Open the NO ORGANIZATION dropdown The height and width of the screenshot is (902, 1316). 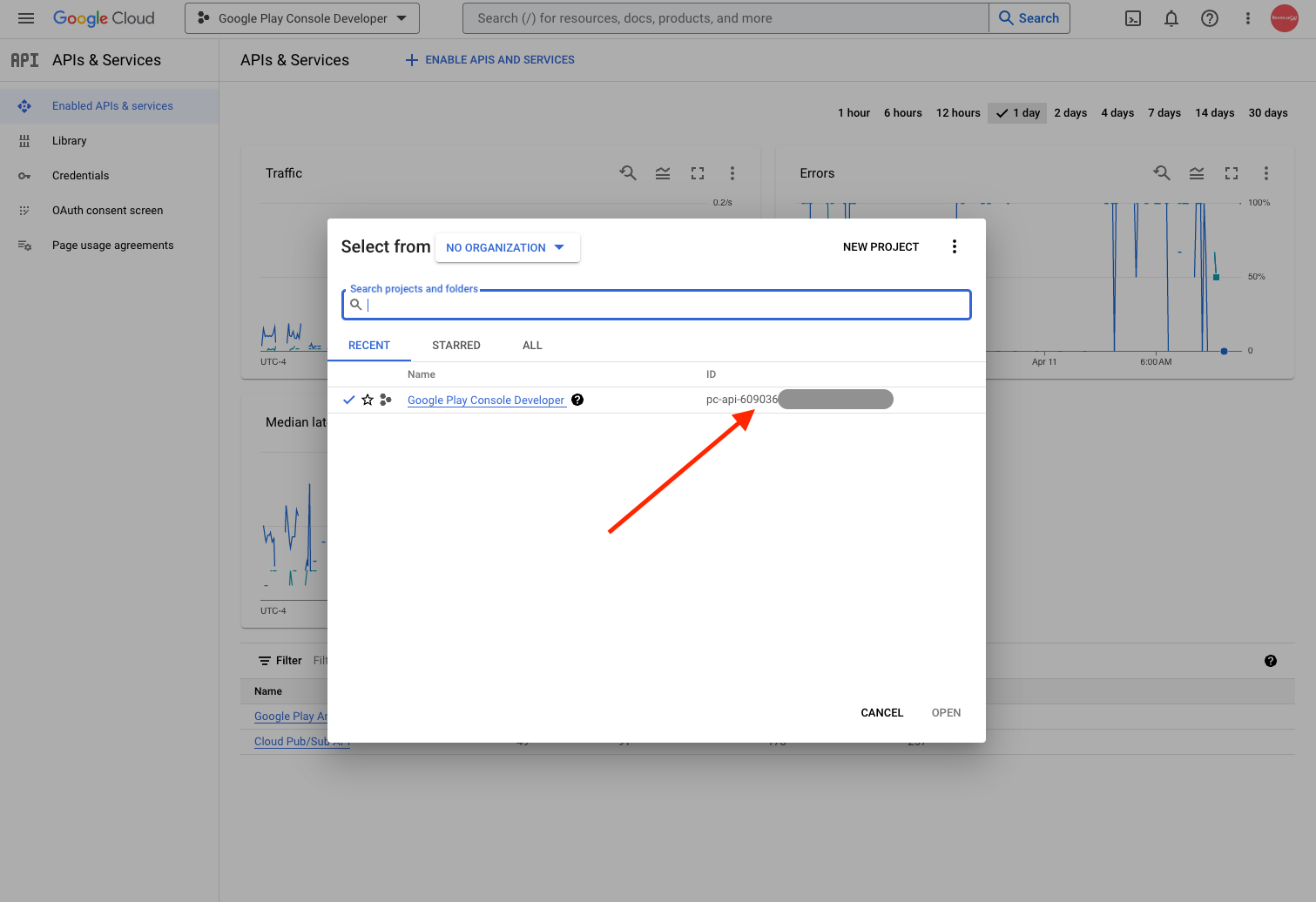pos(507,247)
